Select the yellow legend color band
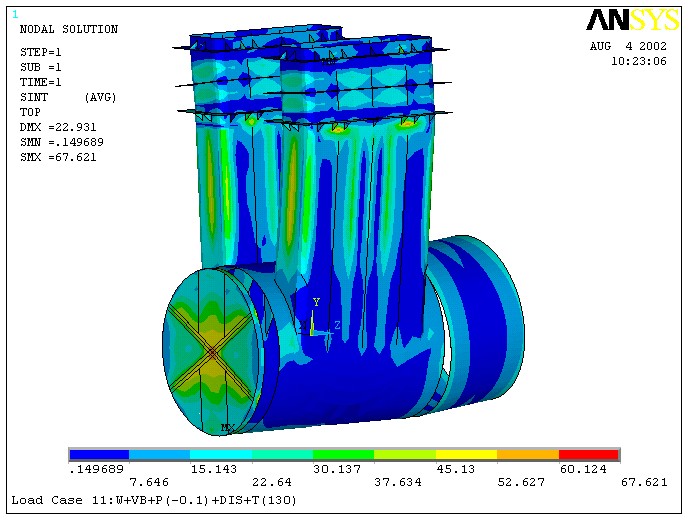Image resolution: width=695 pixels, height=521 pixels. (x=466, y=455)
